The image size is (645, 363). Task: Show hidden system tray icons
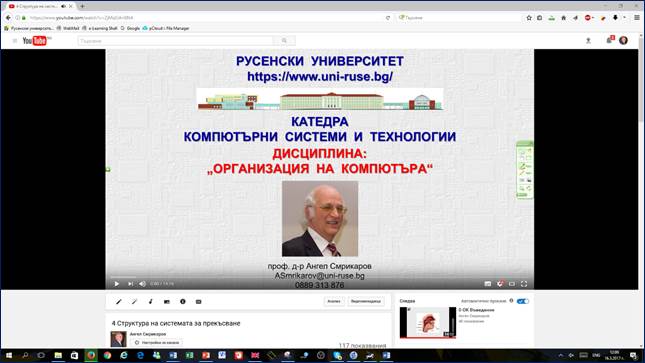tap(561, 355)
